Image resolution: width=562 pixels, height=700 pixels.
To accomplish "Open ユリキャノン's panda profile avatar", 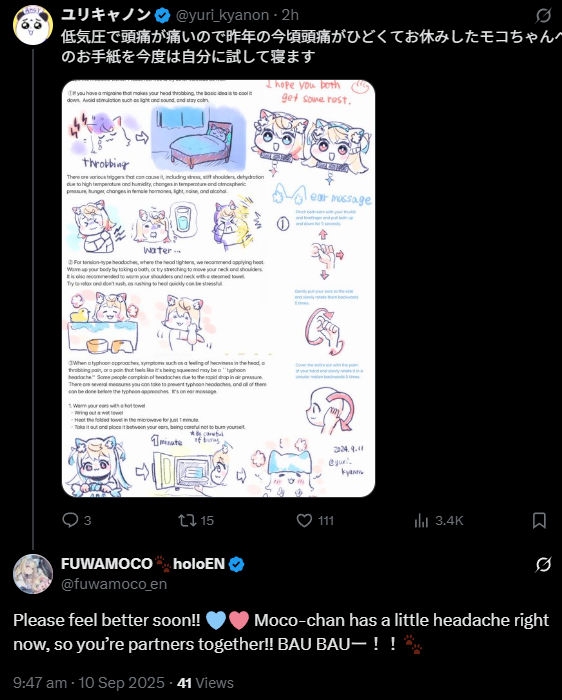I will 33,25.
